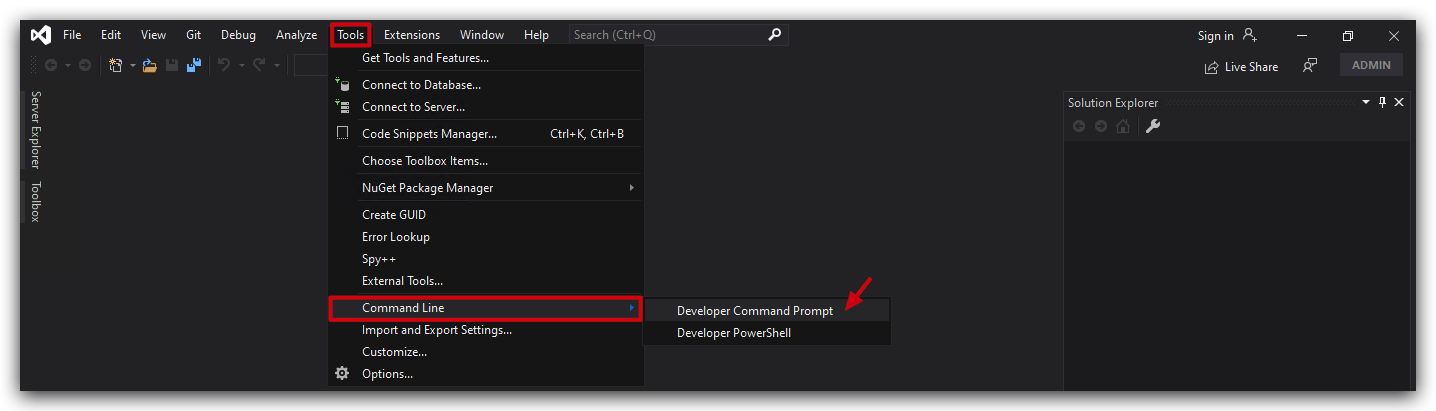Open the Analyze menu
This screenshot has height=411, width=1436.
(x=296, y=35)
